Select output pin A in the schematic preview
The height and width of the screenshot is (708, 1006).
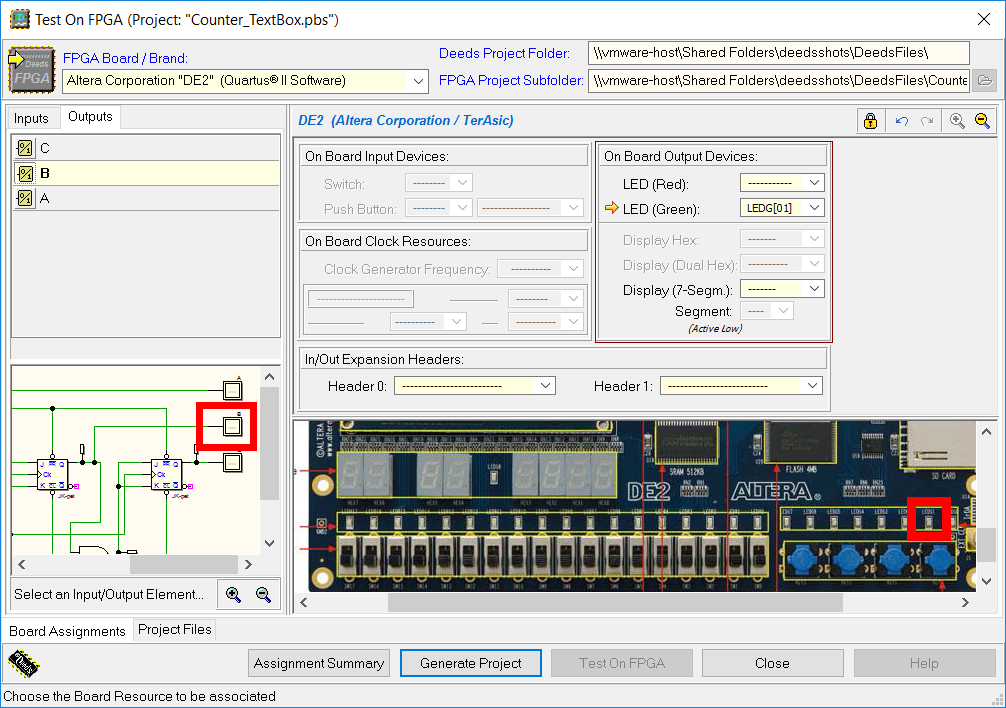(x=232, y=389)
